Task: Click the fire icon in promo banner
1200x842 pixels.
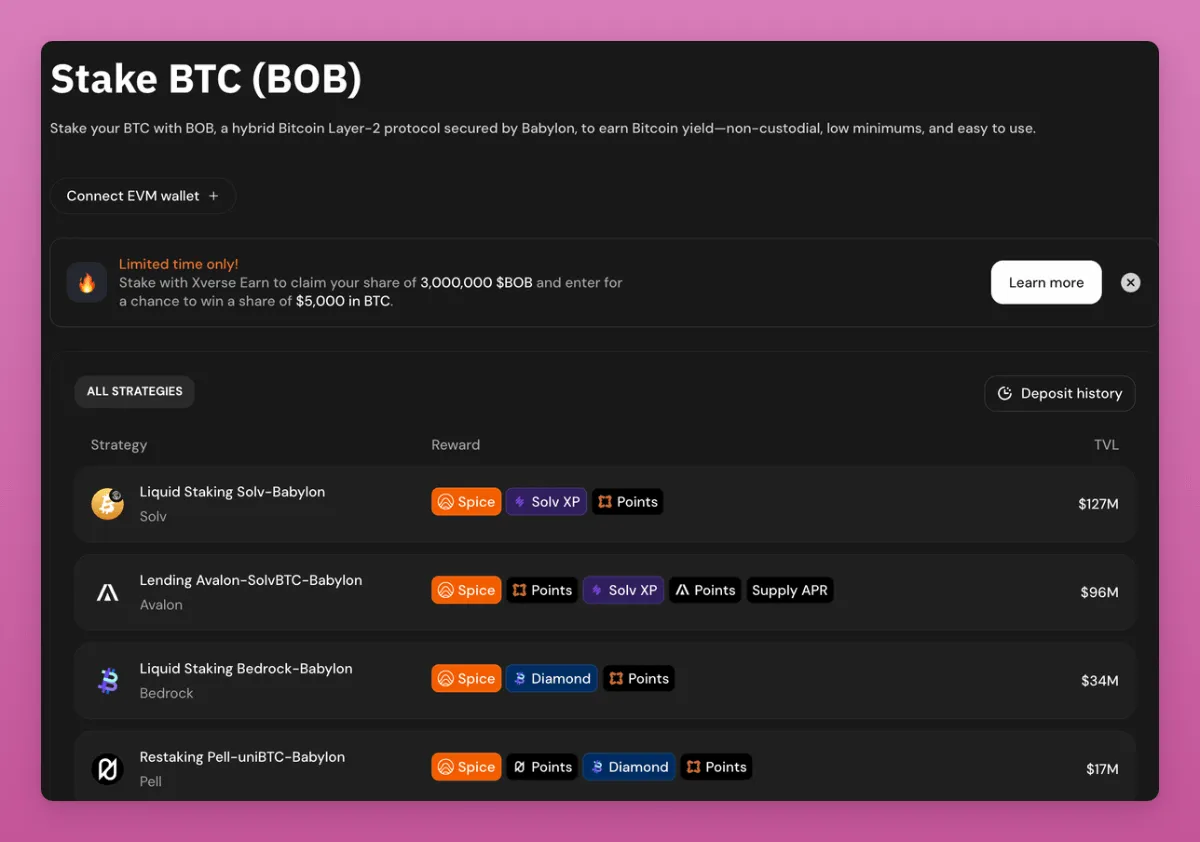Action: 87,283
